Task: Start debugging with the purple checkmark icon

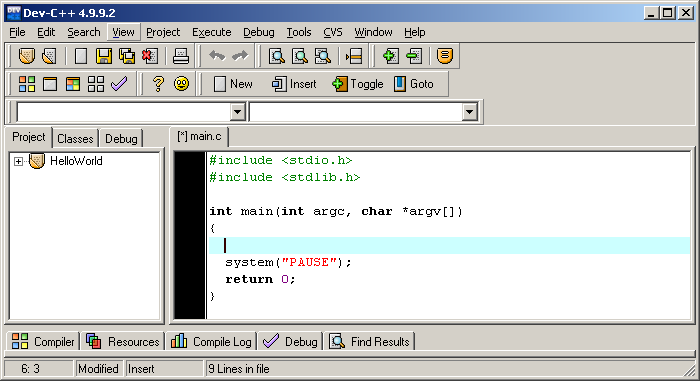Action: pyautogui.click(x=119, y=84)
